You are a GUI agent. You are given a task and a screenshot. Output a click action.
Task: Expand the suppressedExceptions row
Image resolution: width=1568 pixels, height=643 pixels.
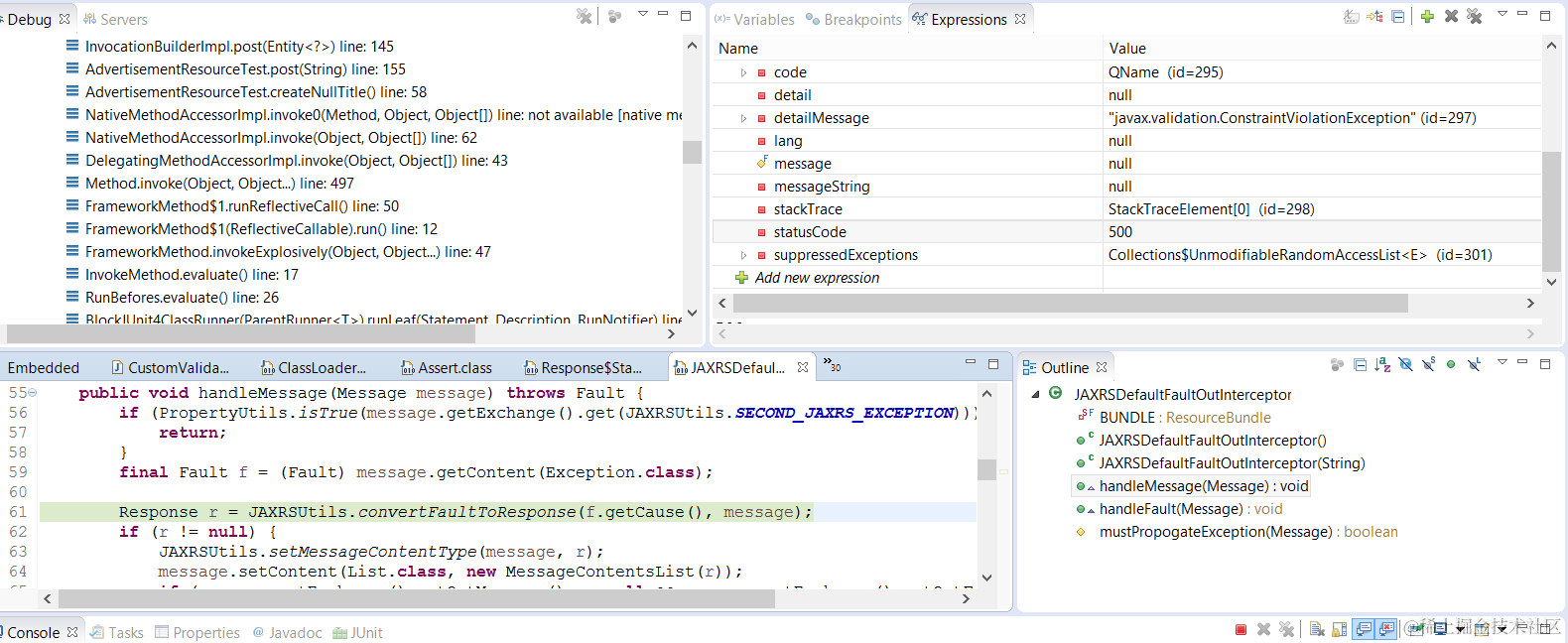tap(743, 255)
